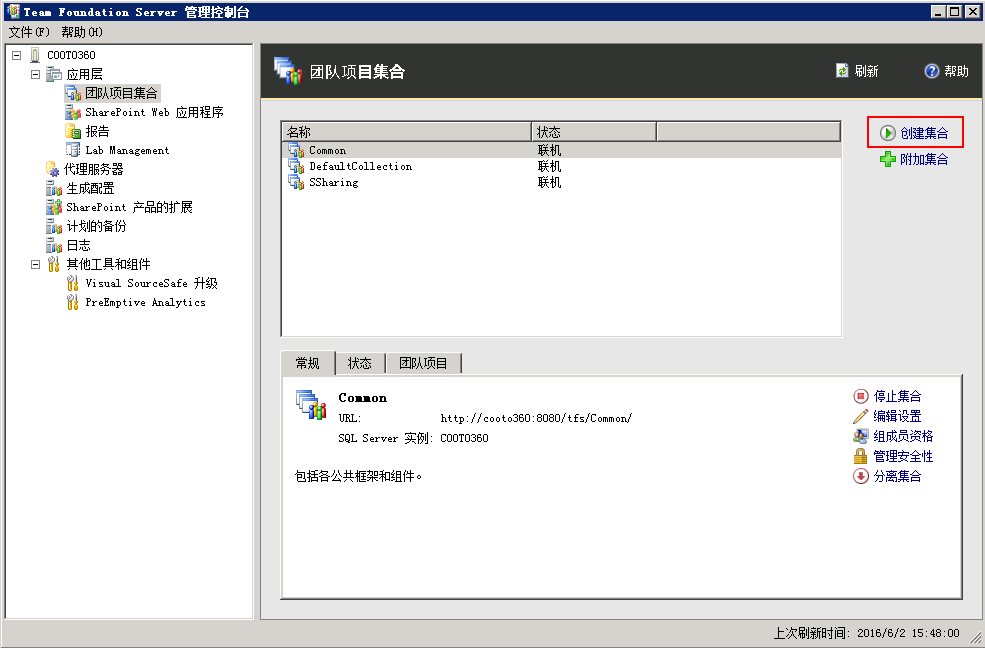The image size is (985, 648).
Task: Click the 编辑设置 link
Action: (897, 416)
